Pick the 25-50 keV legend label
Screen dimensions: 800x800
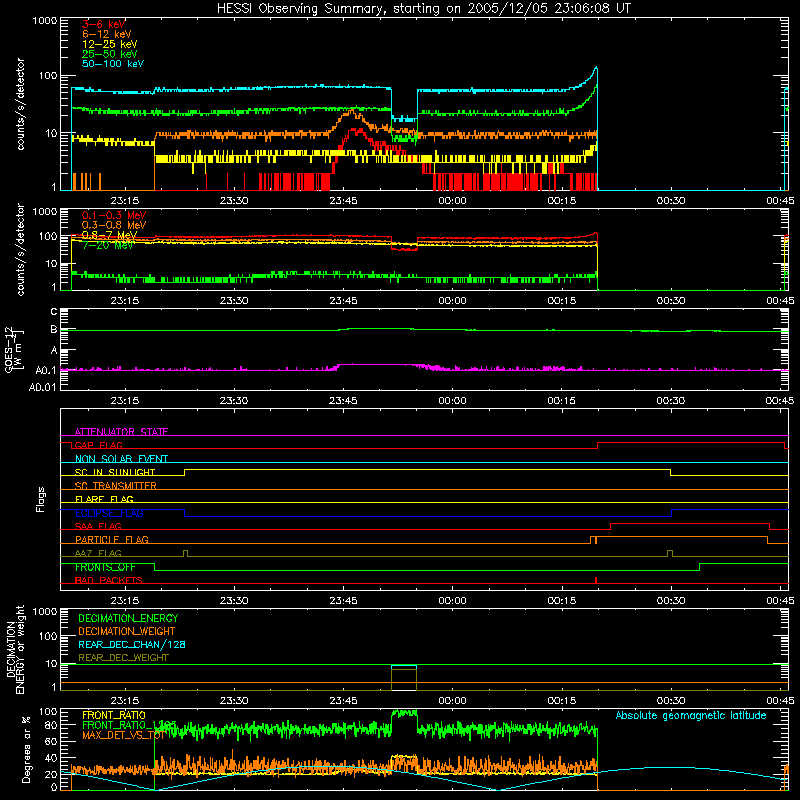coord(109,54)
